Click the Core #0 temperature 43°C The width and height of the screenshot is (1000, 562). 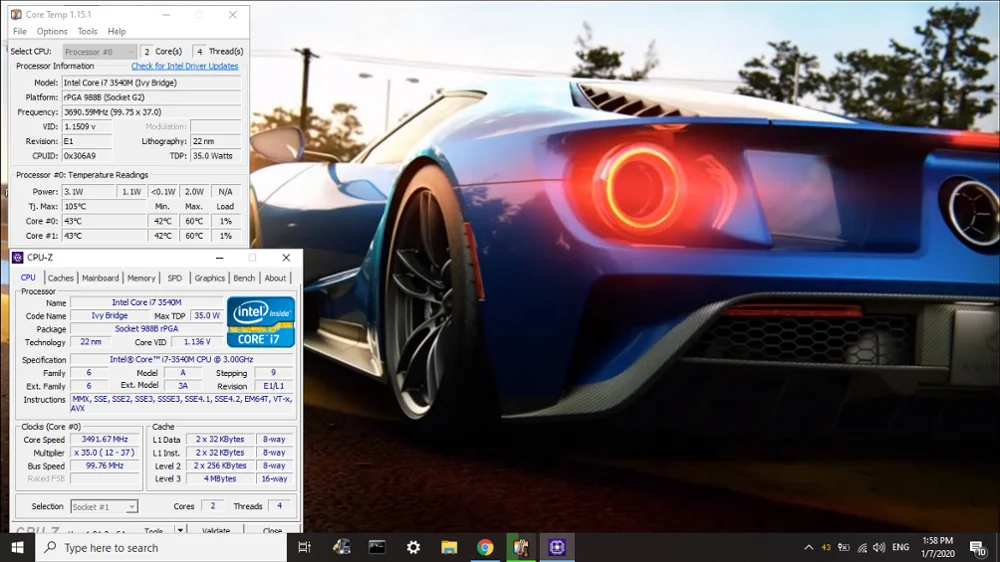pos(103,221)
